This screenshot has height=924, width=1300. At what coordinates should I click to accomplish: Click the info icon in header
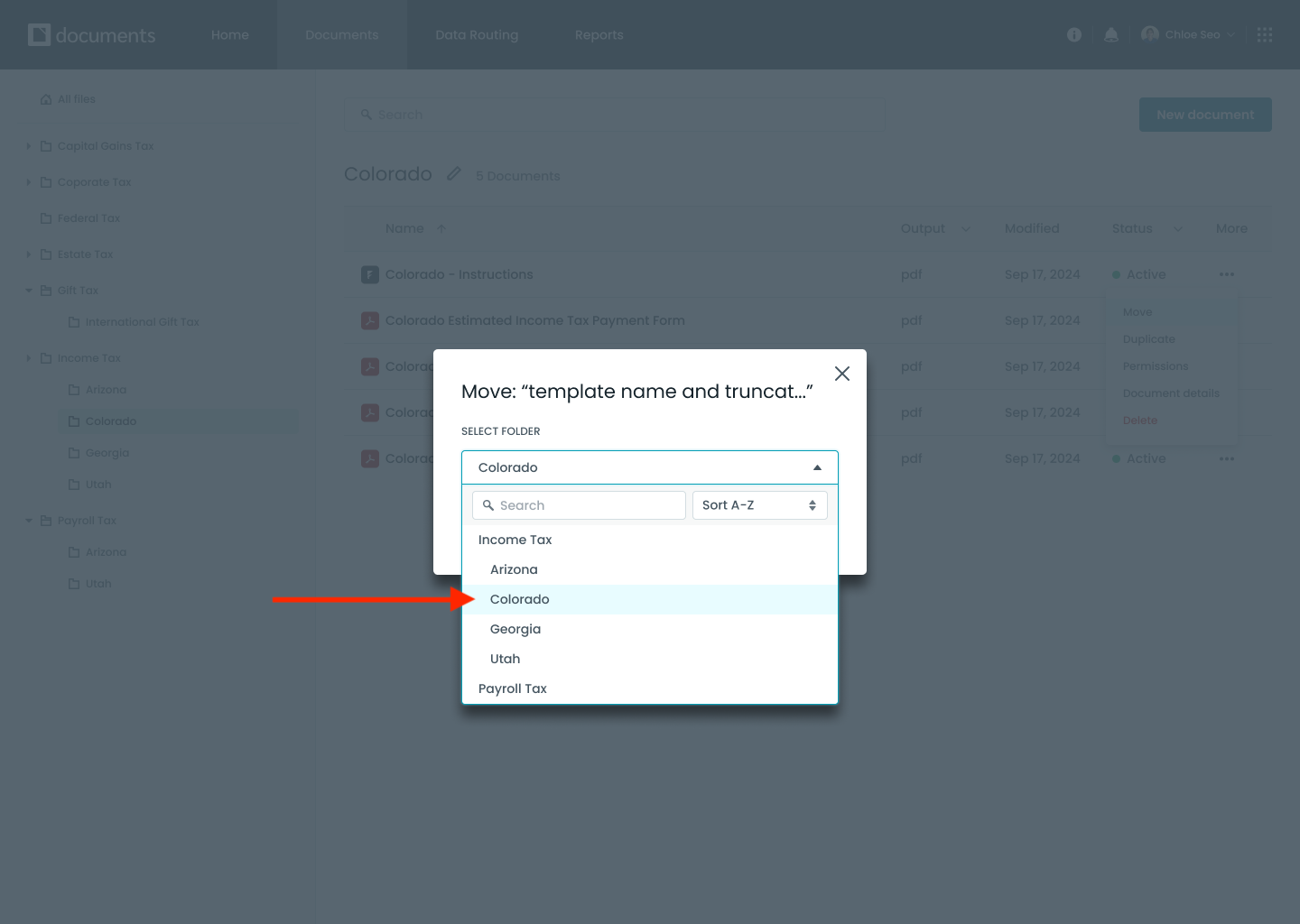coord(1074,35)
